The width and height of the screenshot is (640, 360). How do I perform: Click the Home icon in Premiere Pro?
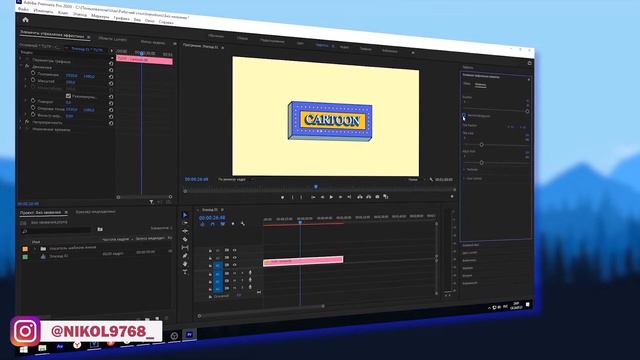point(25,20)
